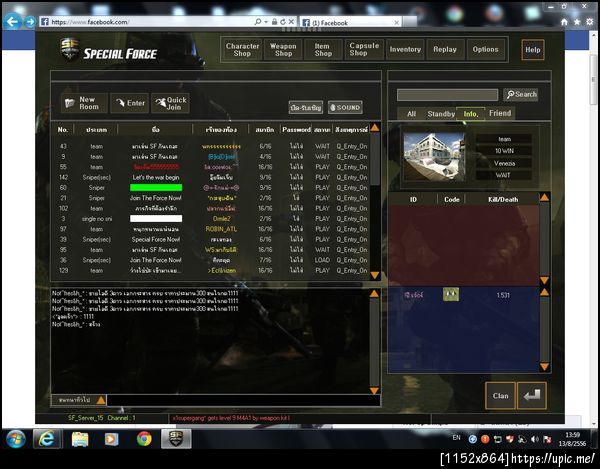
Task: Select room 21 Join The Force Now!
Action: pyautogui.click(x=212, y=198)
